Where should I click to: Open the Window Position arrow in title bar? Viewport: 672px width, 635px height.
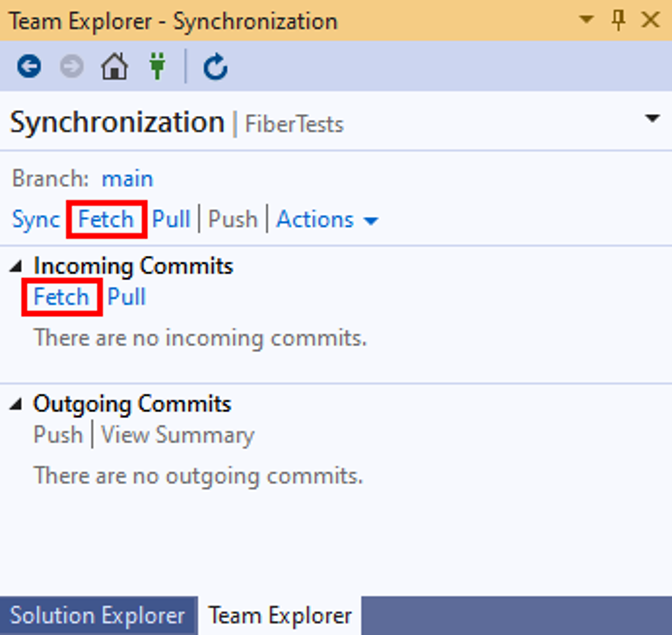[x=587, y=20]
